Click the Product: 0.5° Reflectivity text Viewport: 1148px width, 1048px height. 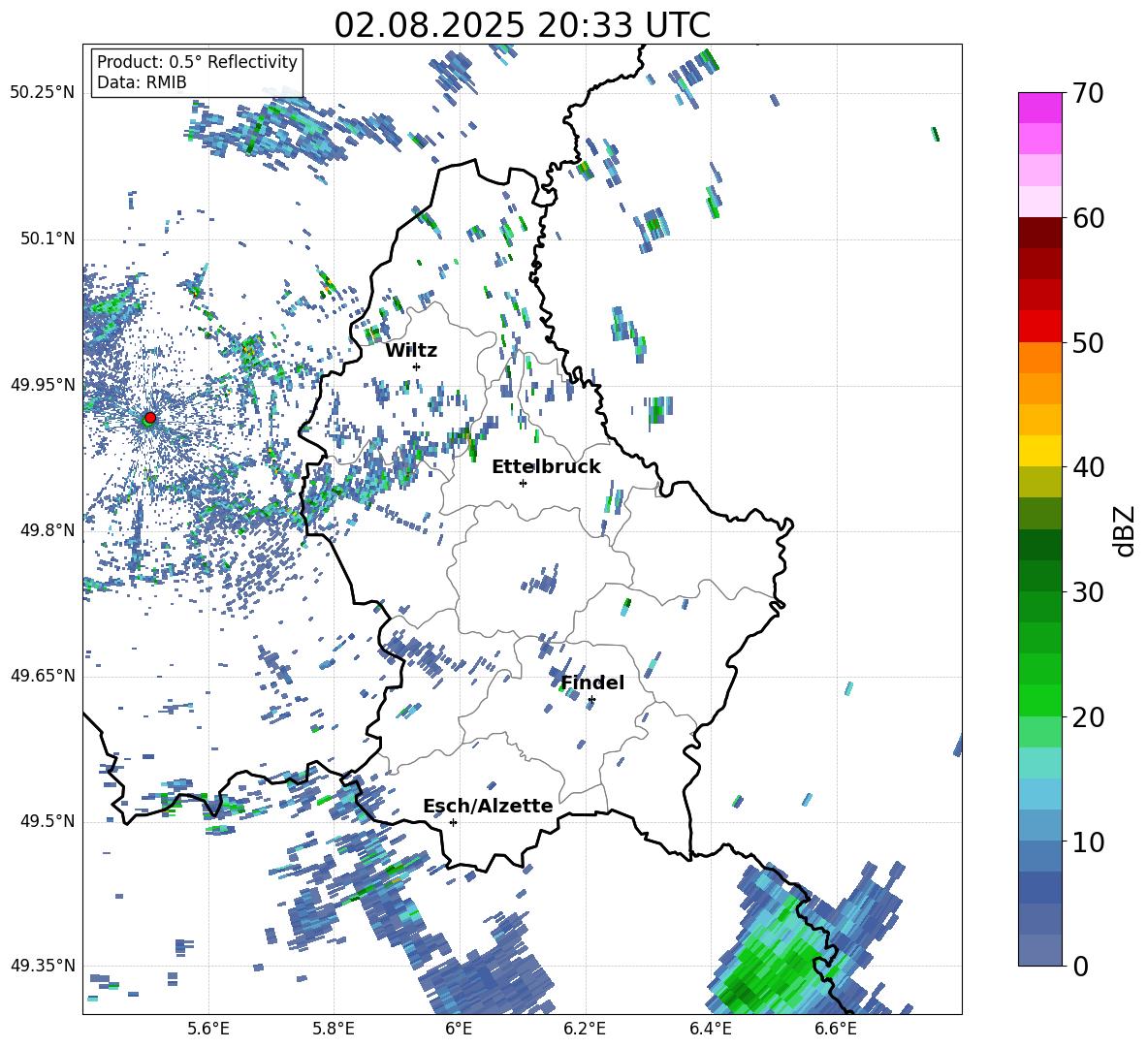[197, 62]
